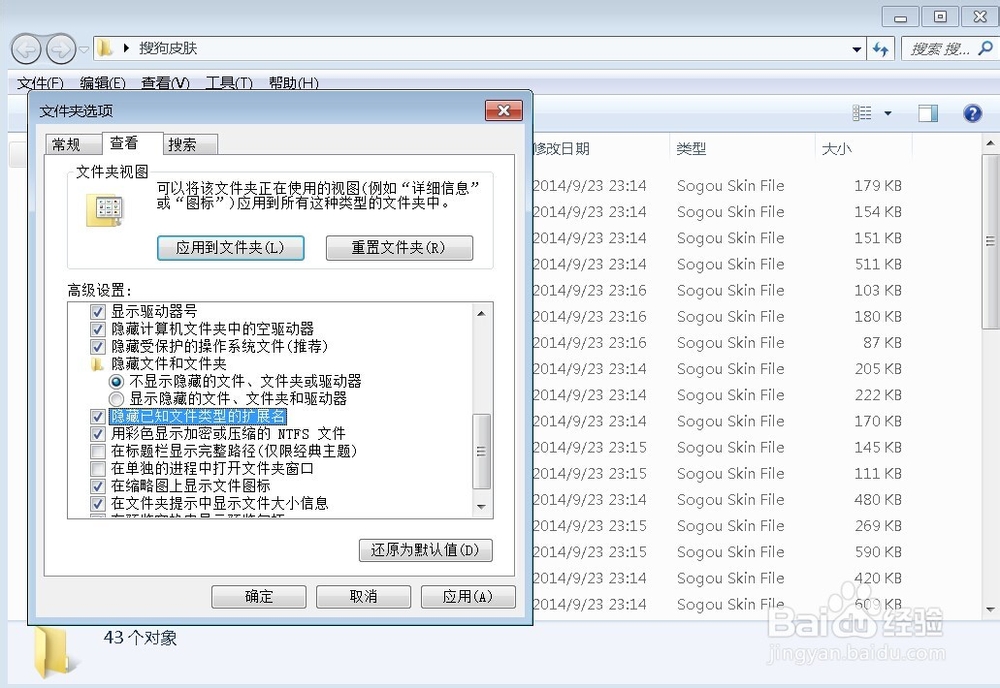
Task: Select 不显示隐藏的文件、文件夹或驱动器 radio
Action: click(x=116, y=381)
